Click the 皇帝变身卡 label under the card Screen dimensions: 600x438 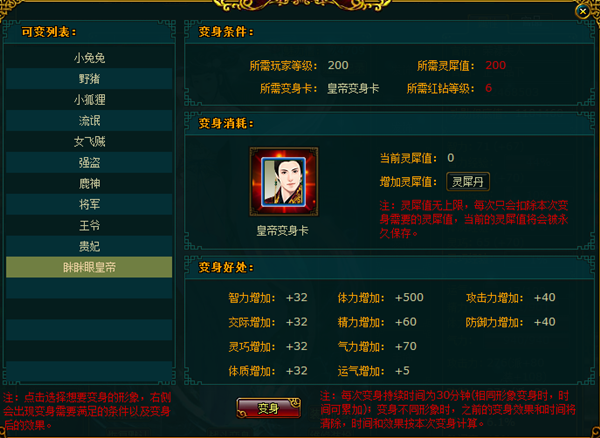282,231
